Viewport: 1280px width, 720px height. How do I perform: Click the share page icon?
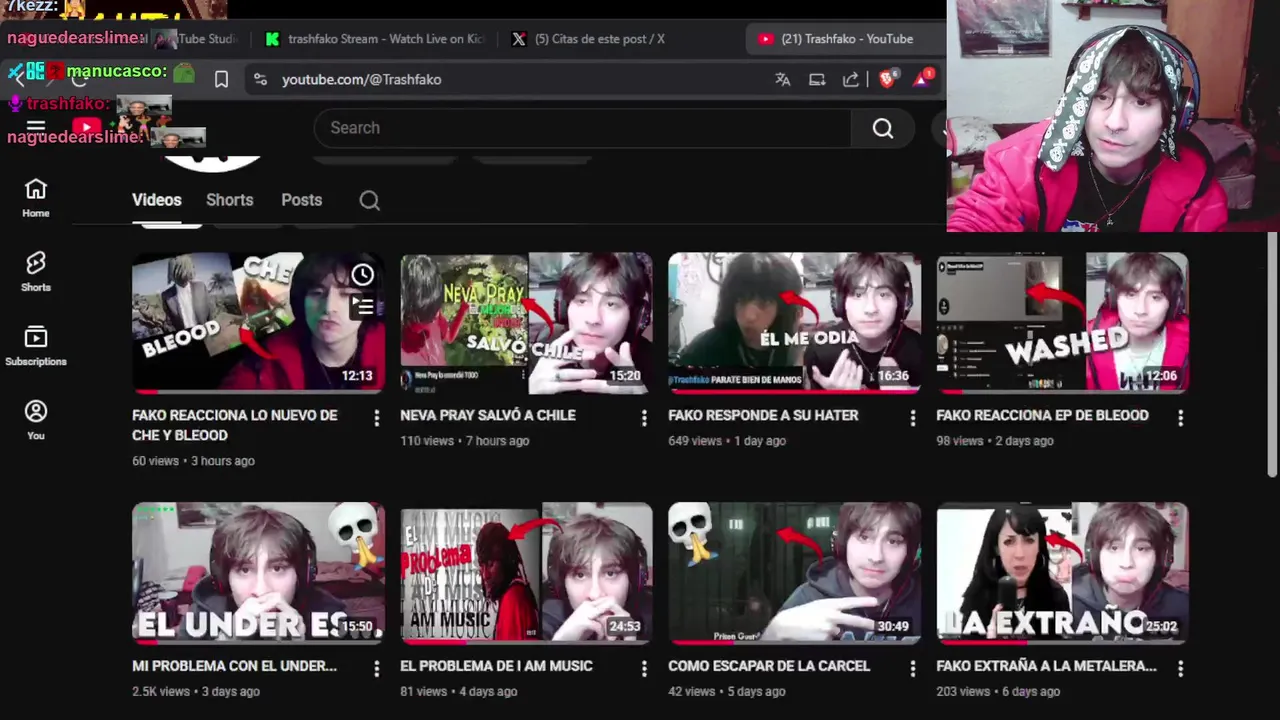[x=851, y=79]
